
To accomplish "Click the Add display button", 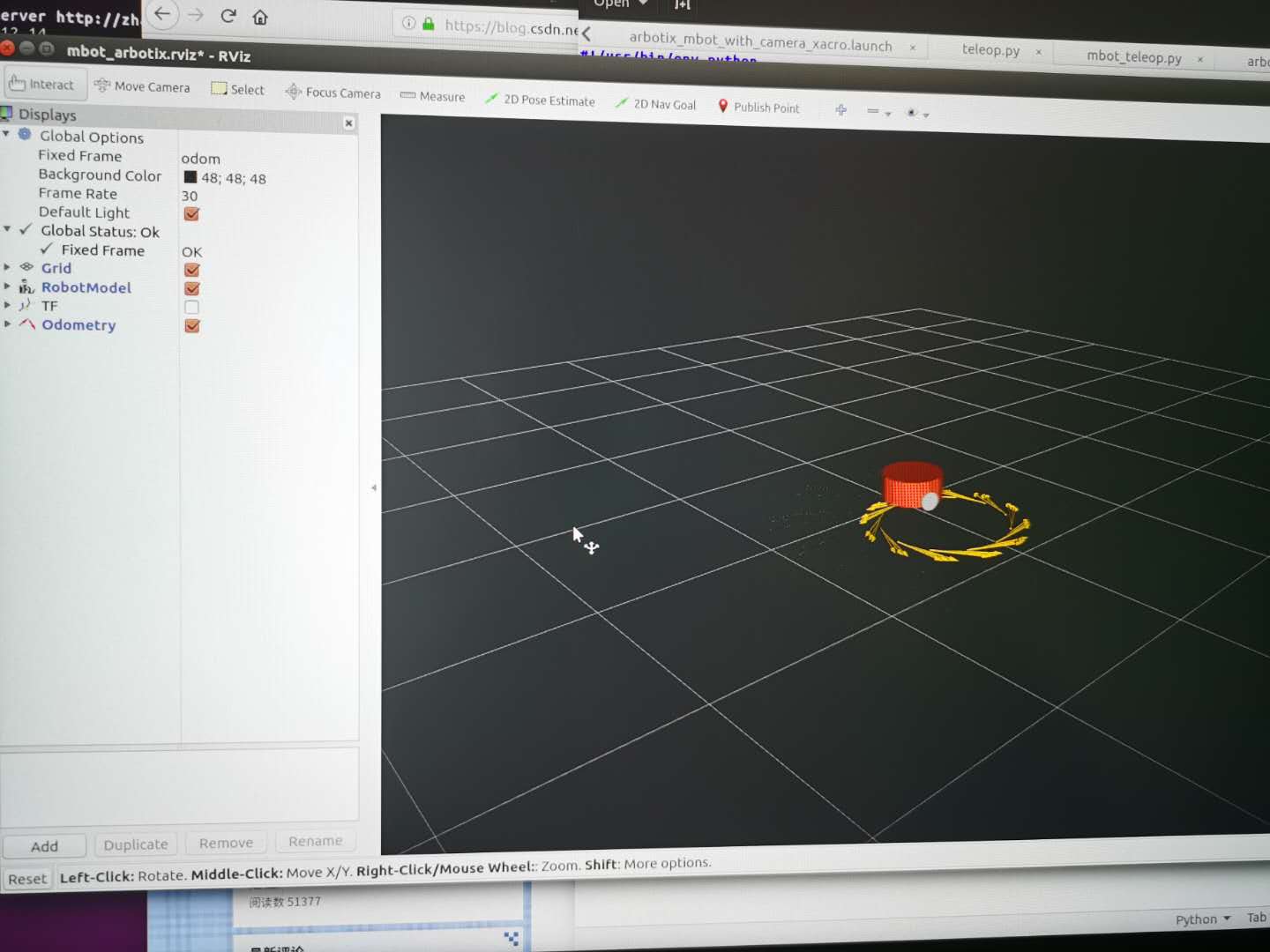I will tap(44, 845).
